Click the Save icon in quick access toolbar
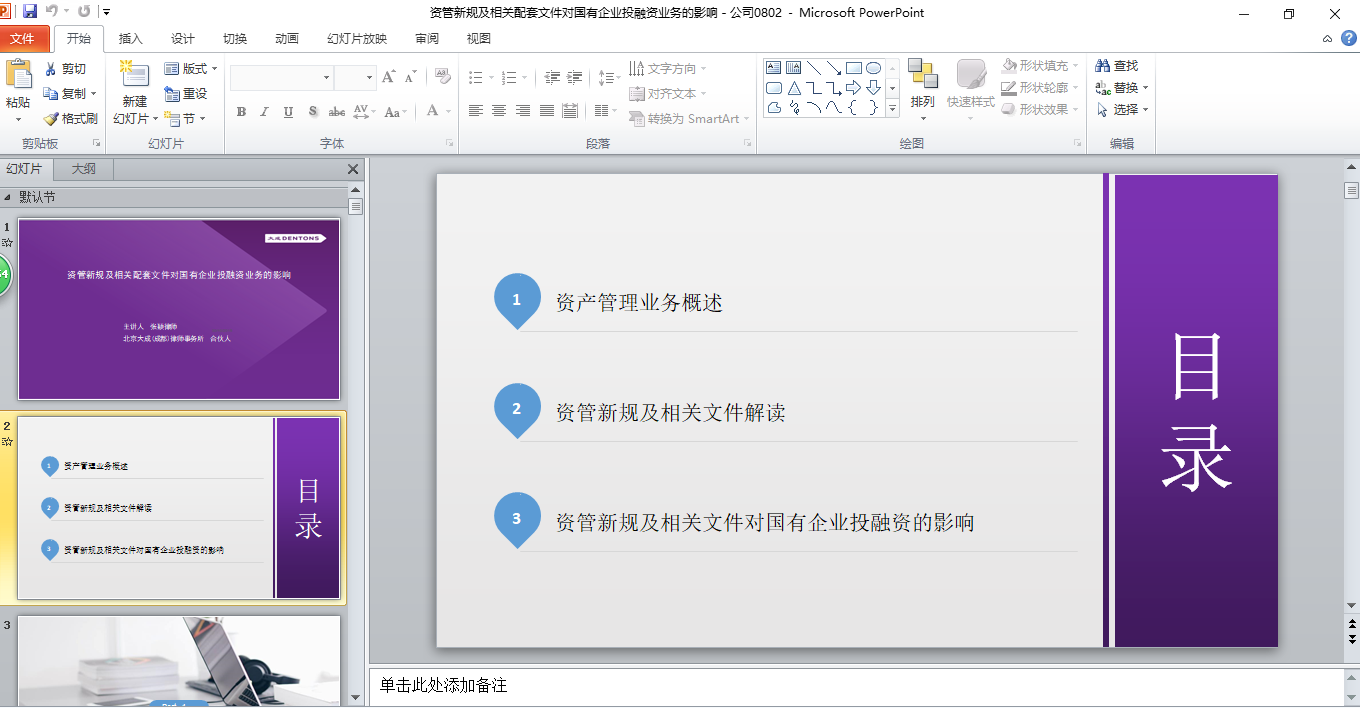The width and height of the screenshot is (1360, 708). (30, 12)
